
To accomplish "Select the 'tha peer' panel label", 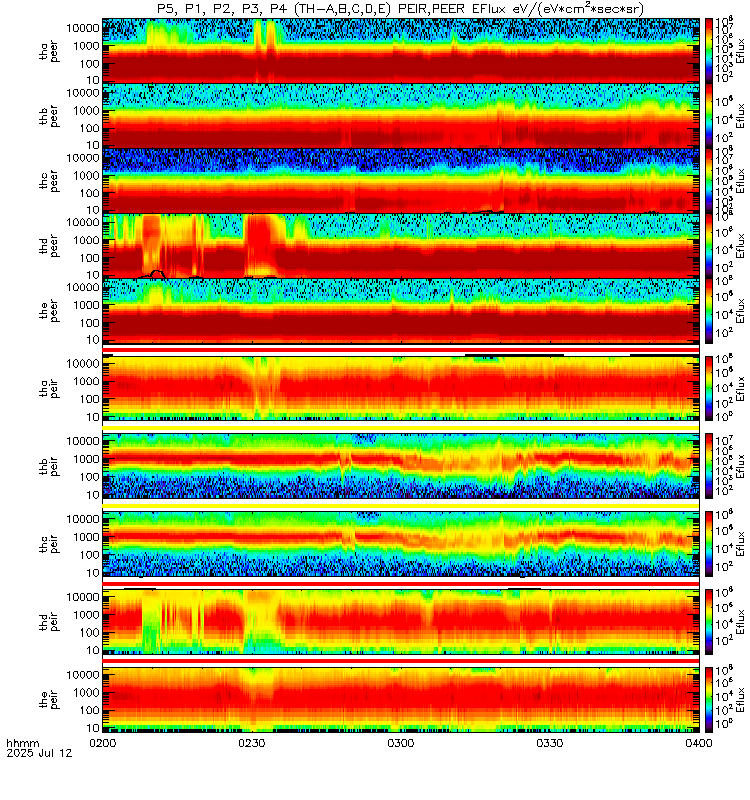I will (49, 52).
